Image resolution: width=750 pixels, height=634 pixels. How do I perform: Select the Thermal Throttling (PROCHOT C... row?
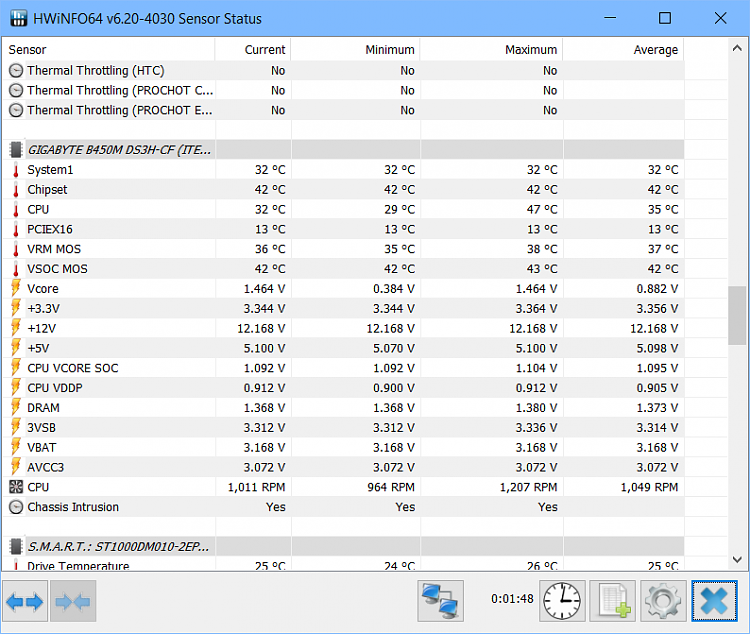[x=343, y=90]
